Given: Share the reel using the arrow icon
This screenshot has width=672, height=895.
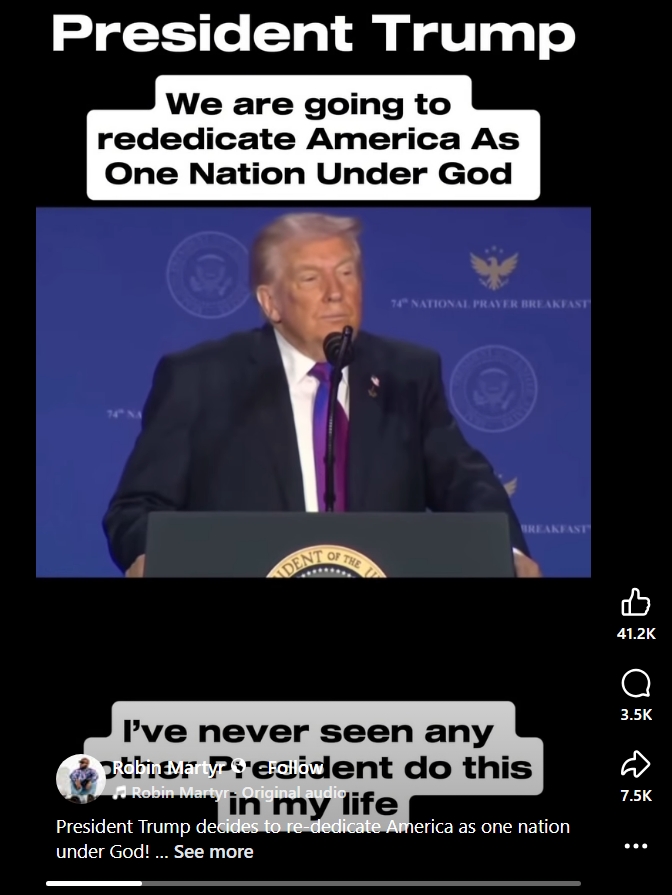Looking at the screenshot, I should (x=635, y=764).
